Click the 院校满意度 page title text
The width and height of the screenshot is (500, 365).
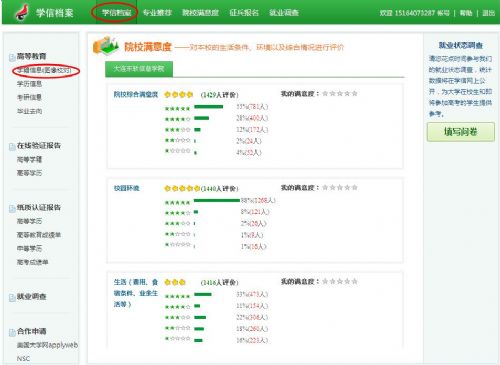click(148, 47)
